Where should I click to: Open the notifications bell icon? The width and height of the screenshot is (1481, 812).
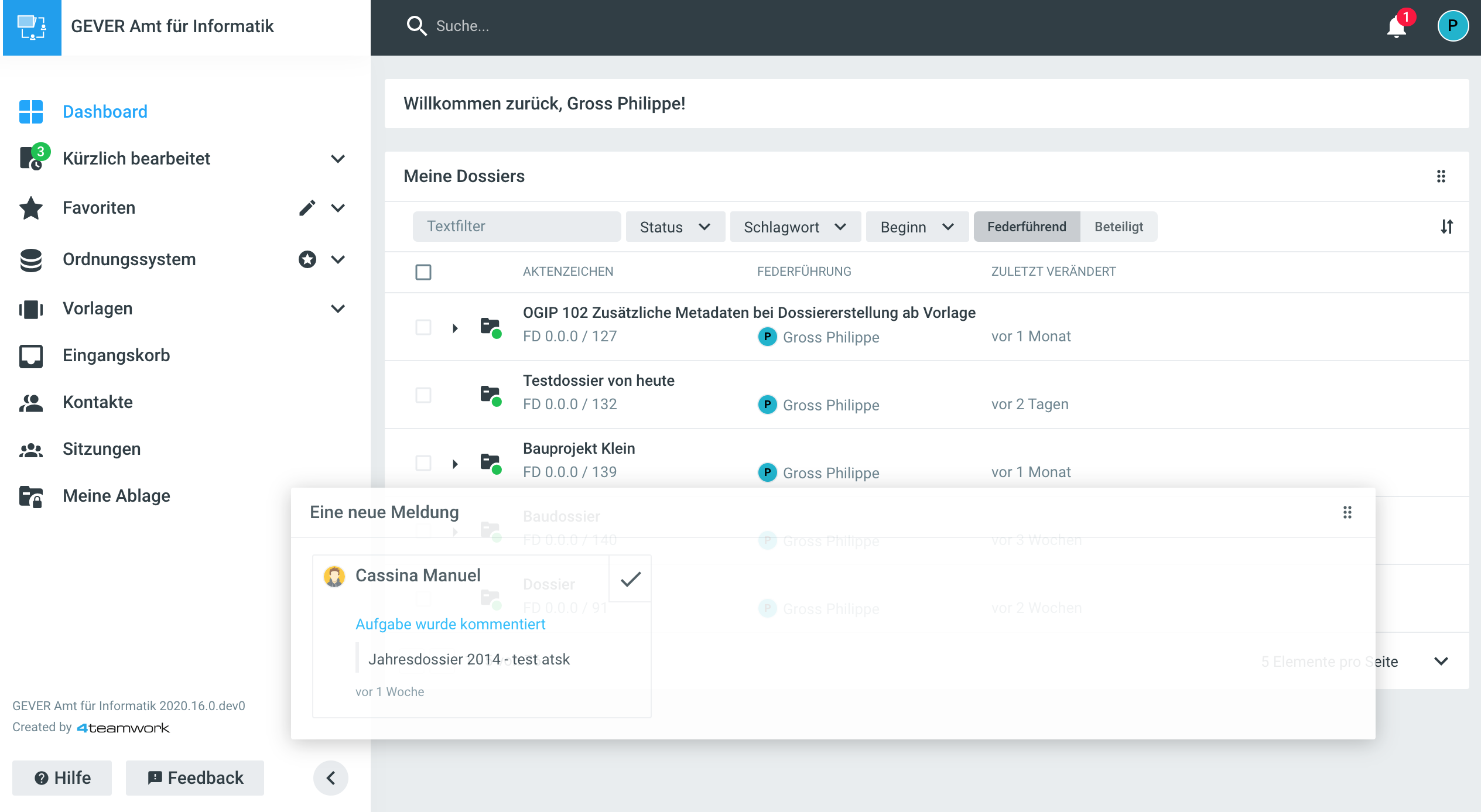pyautogui.click(x=1397, y=26)
